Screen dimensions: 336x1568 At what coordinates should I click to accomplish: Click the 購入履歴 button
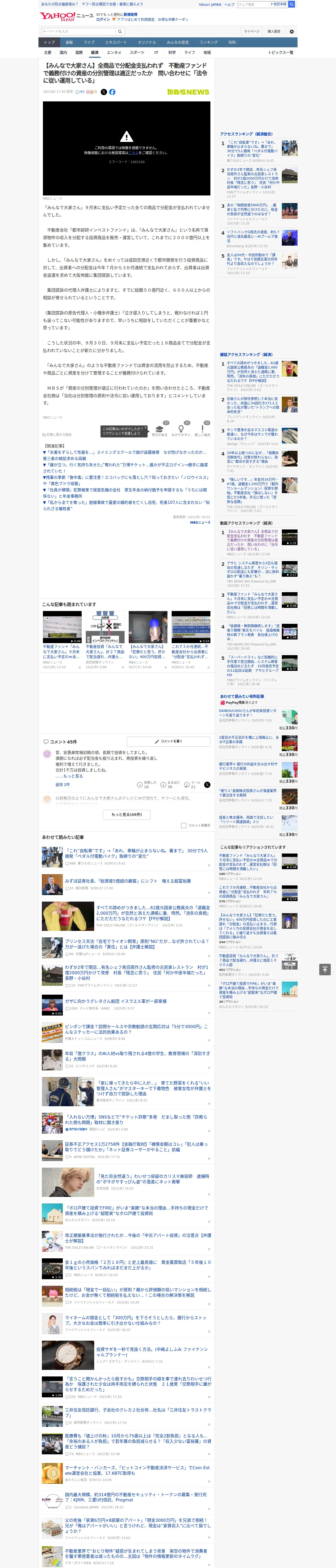pos(274,32)
